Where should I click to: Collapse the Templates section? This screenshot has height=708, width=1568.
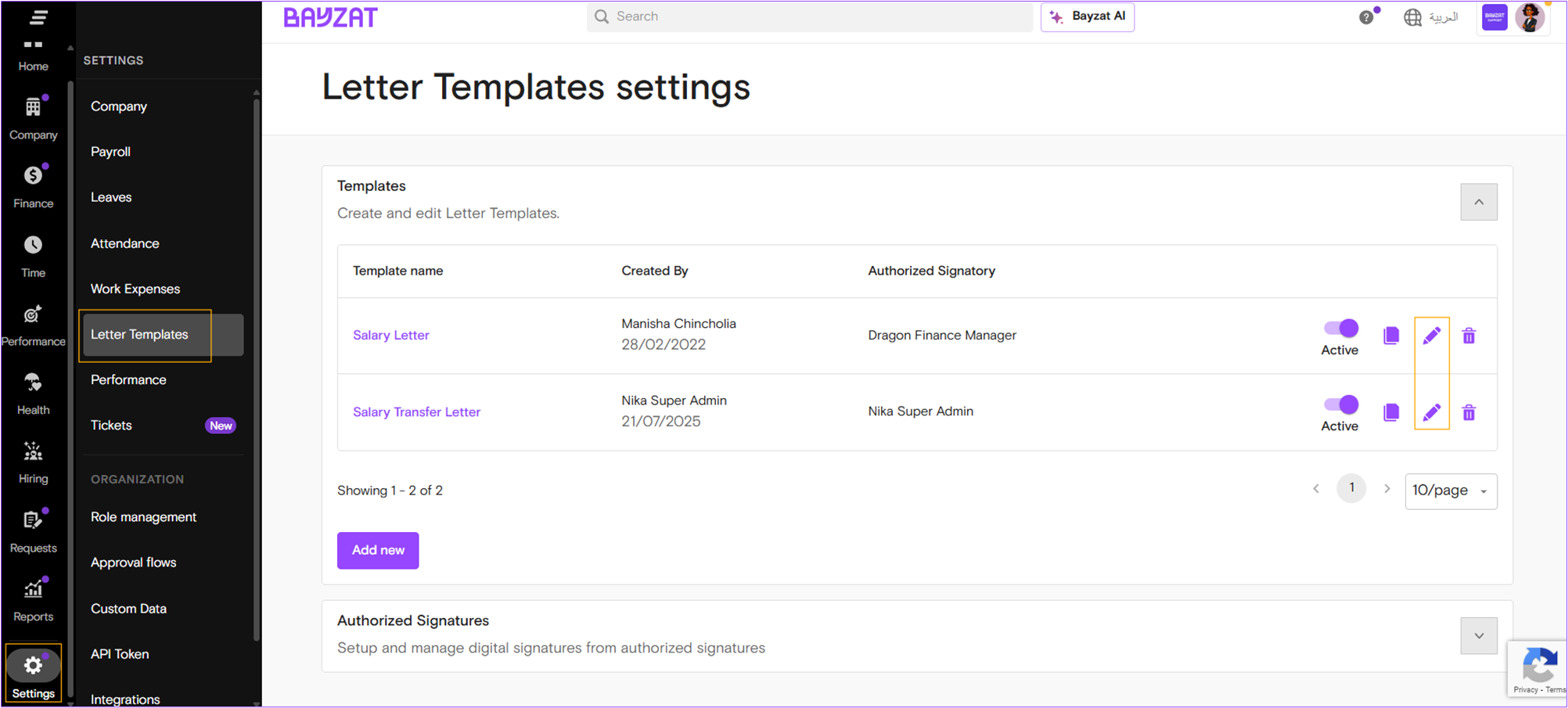(x=1478, y=202)
